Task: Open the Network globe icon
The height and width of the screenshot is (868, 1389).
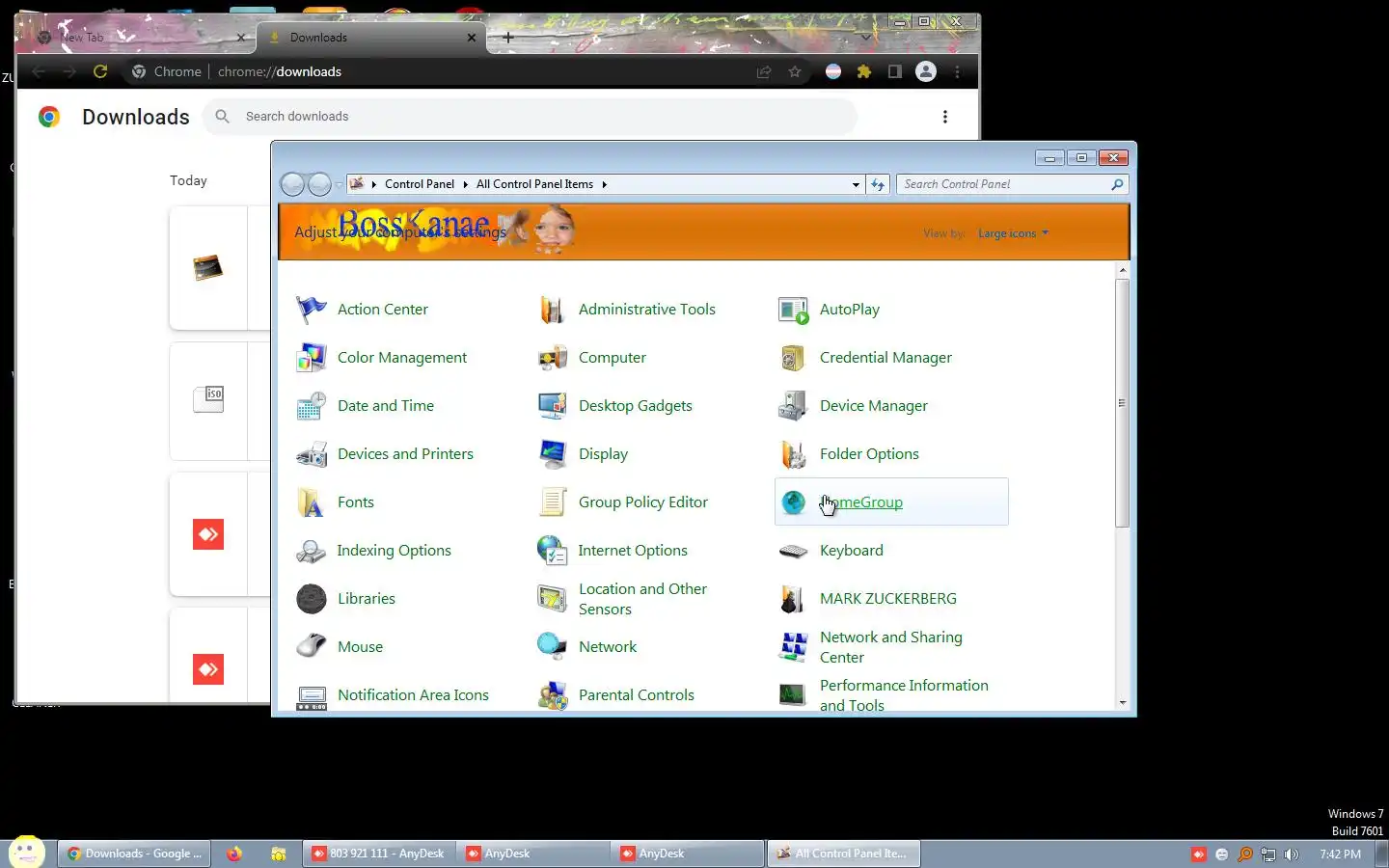Action: click(552, 647)
